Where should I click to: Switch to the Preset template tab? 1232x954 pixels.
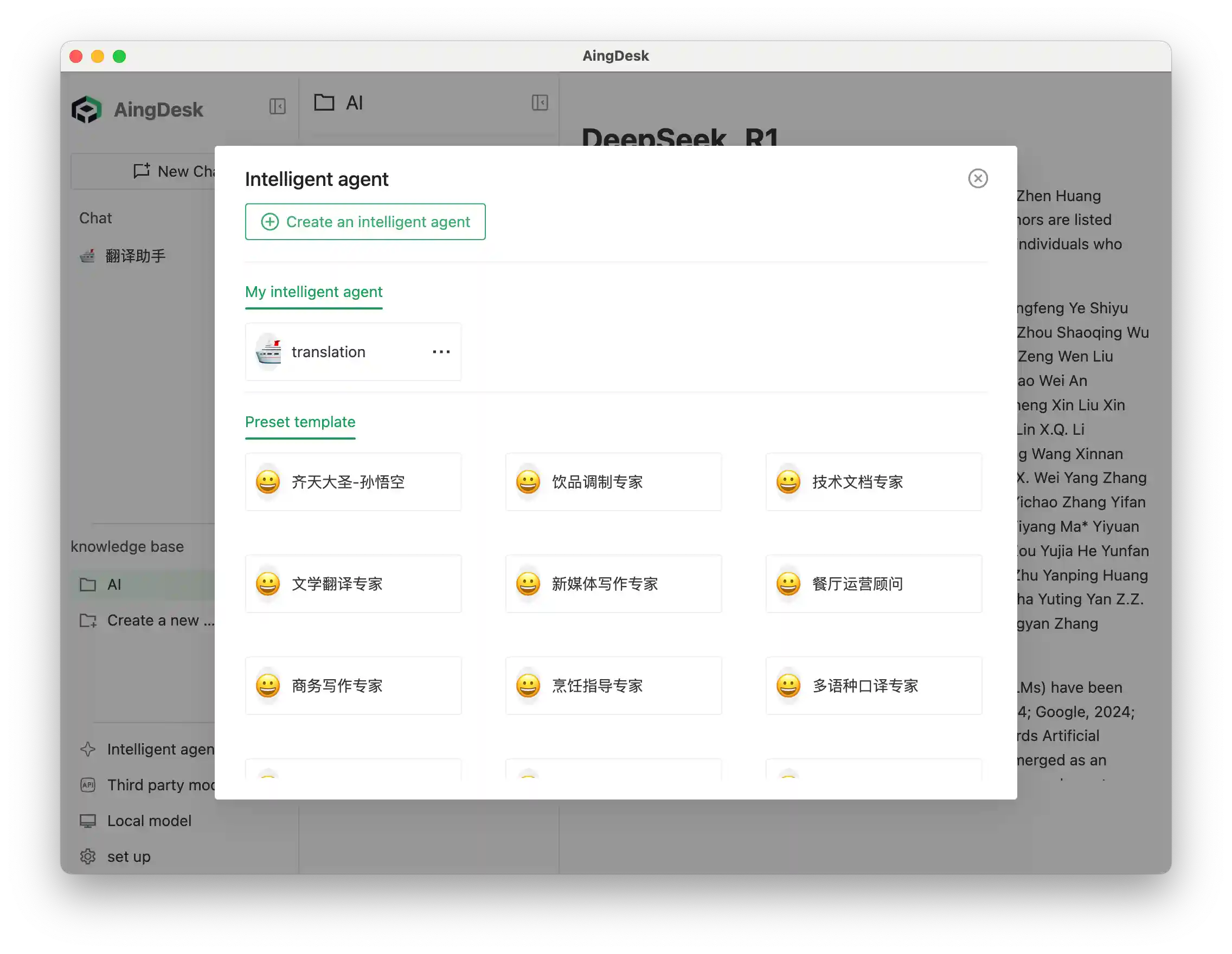coord(300,422)
